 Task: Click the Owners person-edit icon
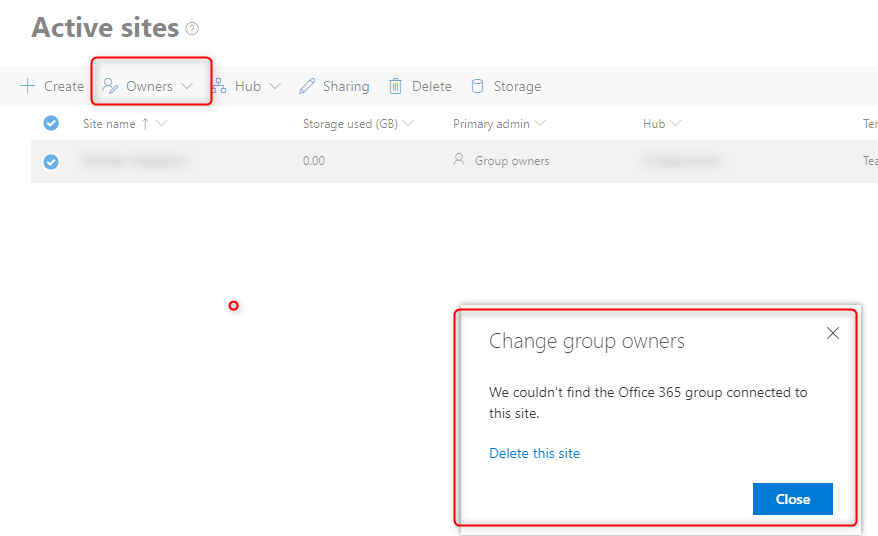(110, 86)
